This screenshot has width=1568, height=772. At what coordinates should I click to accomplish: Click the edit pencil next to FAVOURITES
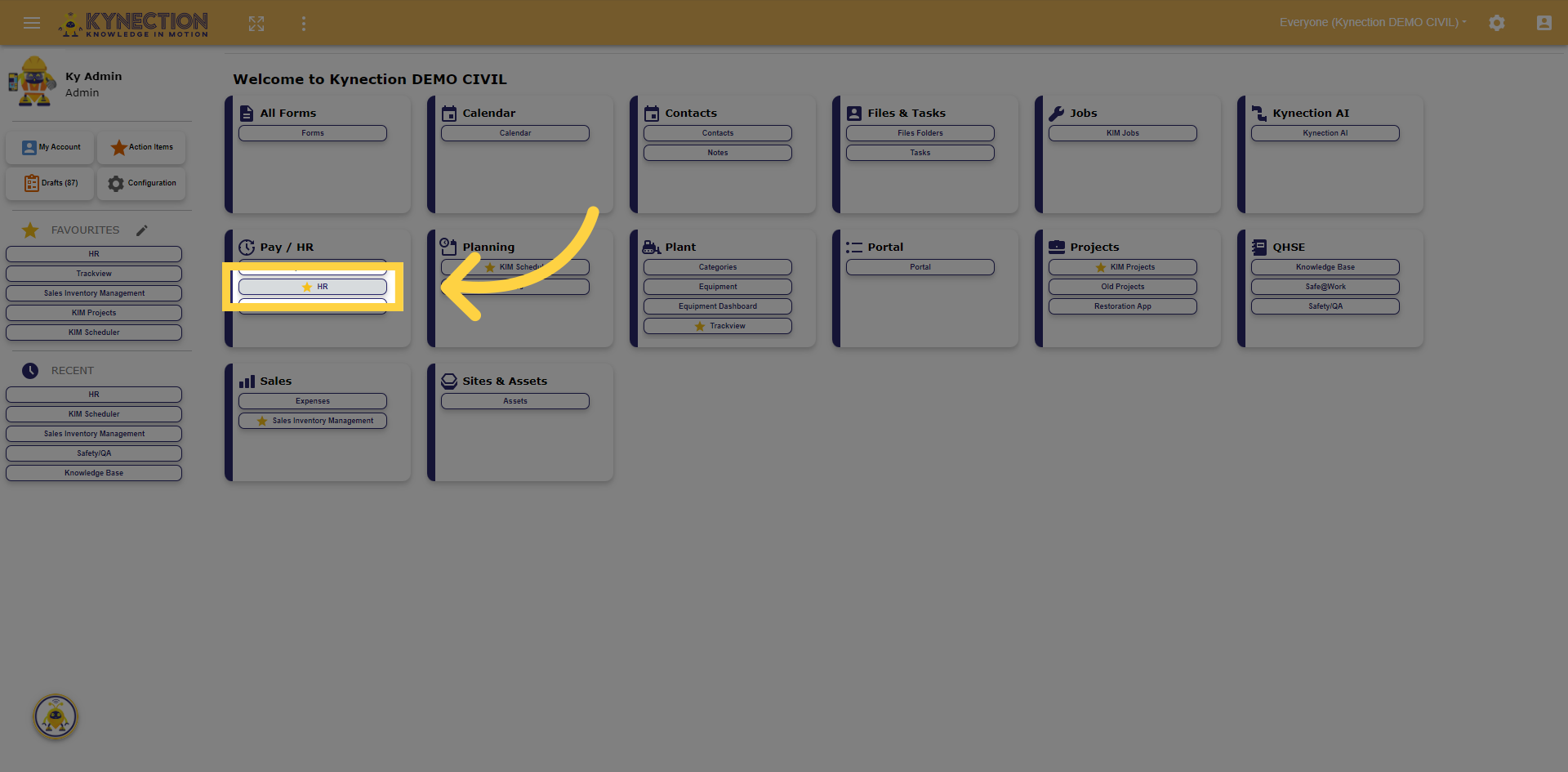point(141,230)
